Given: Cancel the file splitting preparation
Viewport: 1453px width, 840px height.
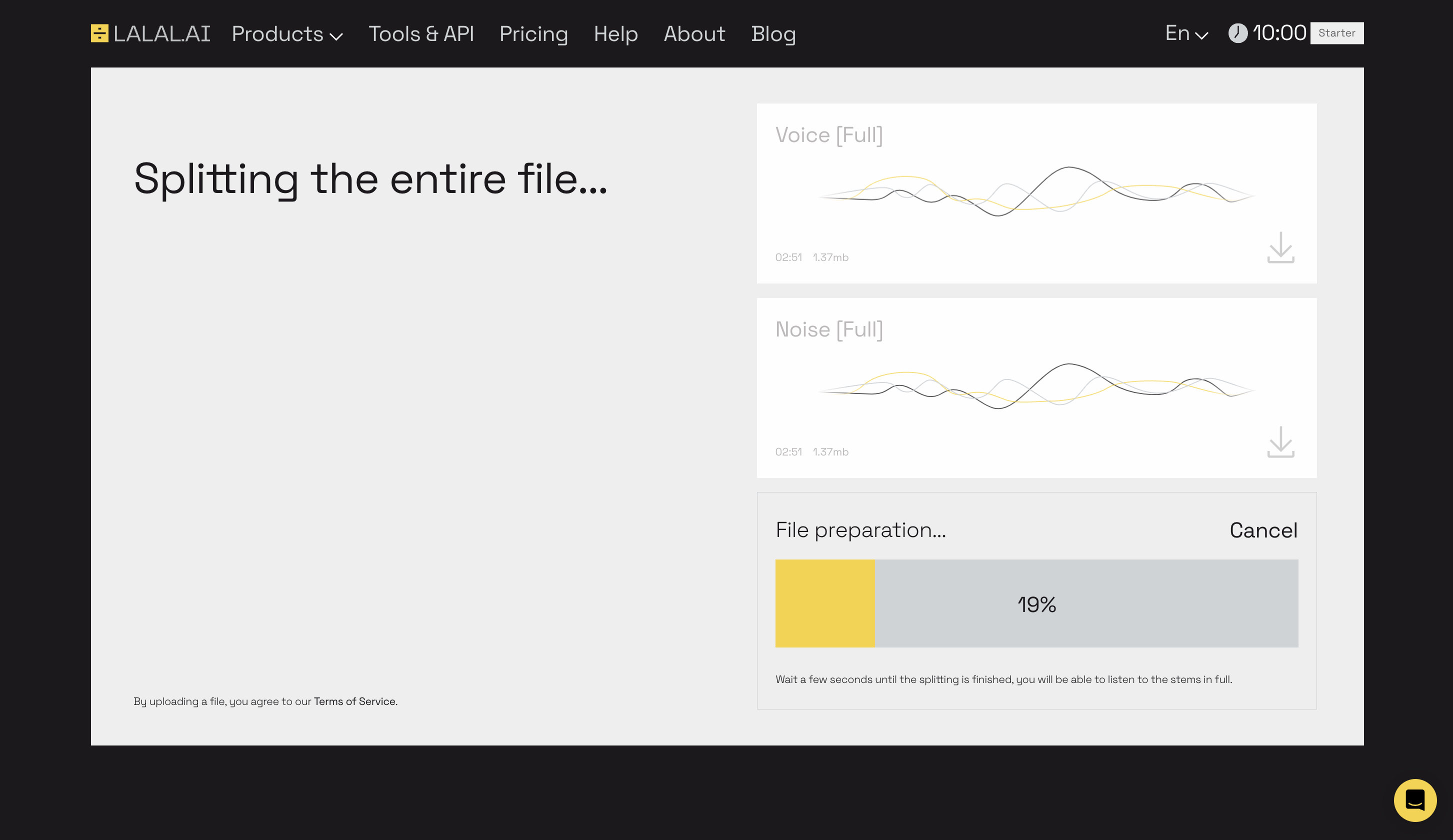Looking at the screenshot, I should click(x=1263, y=529).
